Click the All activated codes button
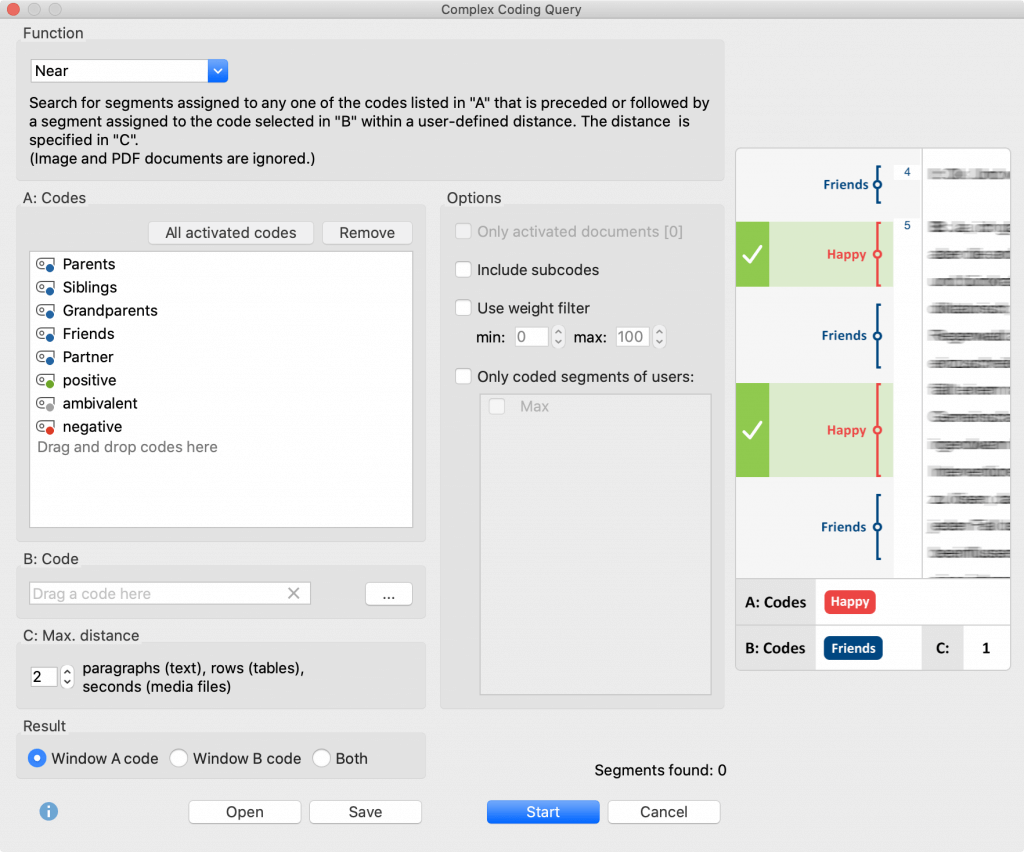This screenshot has height=852, width=1024. [x=231, y=233]
